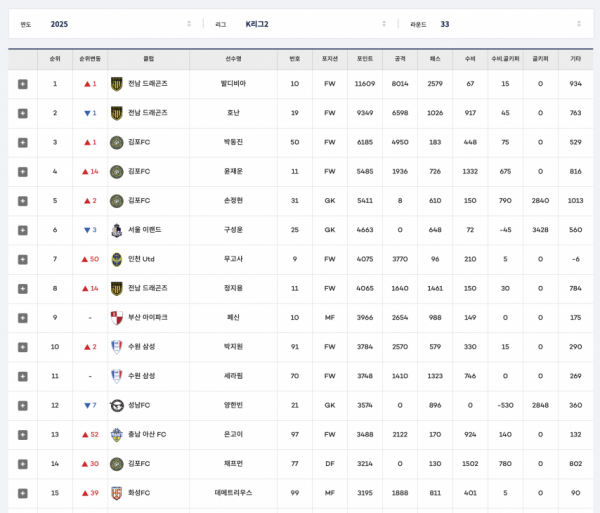Screen dimensions: 600x513
Task: Expand row for player 발디비아
Action: pos(22,84)
